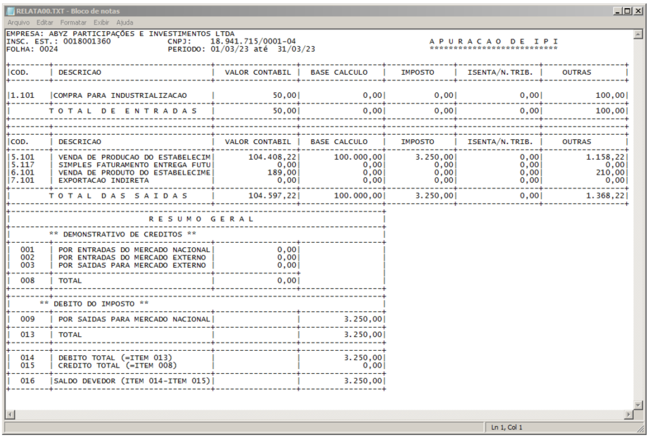Viewport: 650px width, 437px height.
Task: Click the 1.158,22 outras value
Action: [605, 157]
